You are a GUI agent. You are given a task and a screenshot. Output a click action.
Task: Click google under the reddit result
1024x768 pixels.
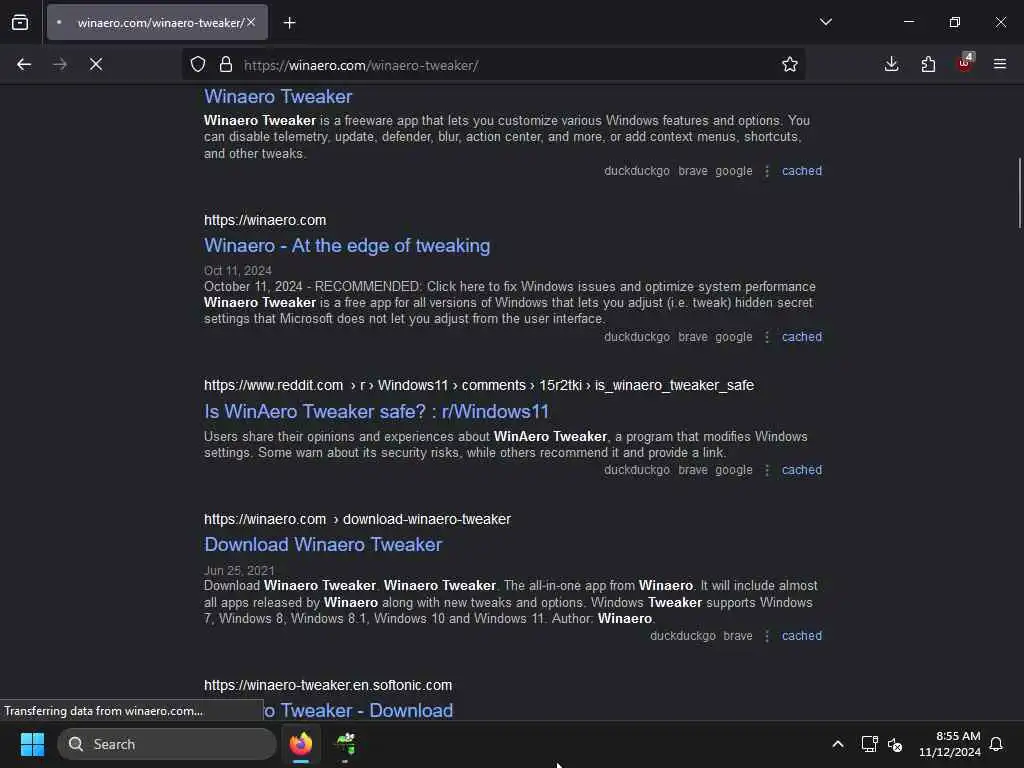tap(733, 470)
